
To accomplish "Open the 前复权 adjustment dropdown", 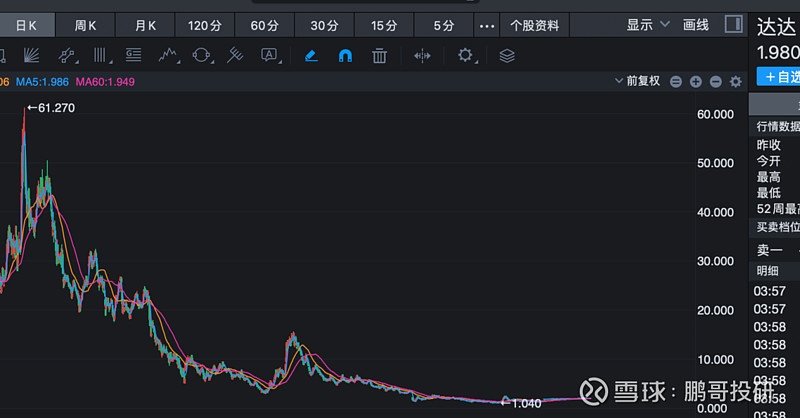I will [638, 81].
